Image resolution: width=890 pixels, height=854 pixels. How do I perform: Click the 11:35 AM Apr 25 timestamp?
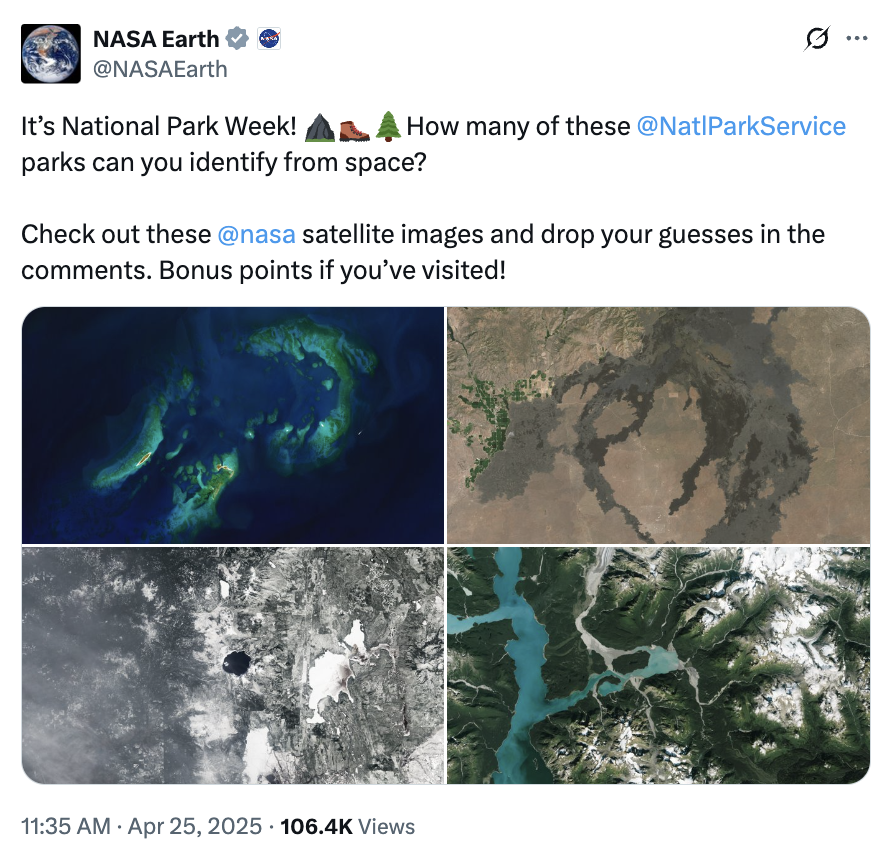click(142, 826)
